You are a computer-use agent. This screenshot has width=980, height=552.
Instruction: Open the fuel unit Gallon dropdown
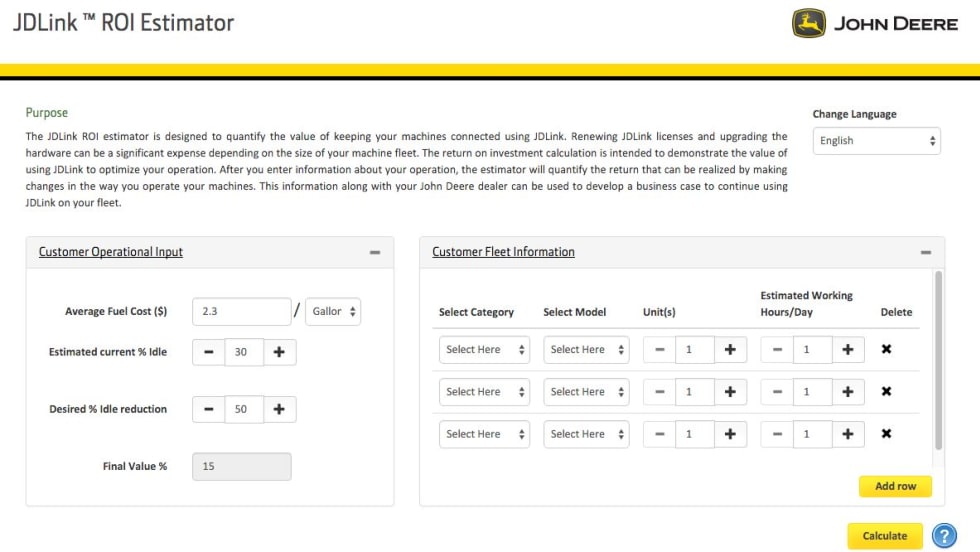coord(333,311)
